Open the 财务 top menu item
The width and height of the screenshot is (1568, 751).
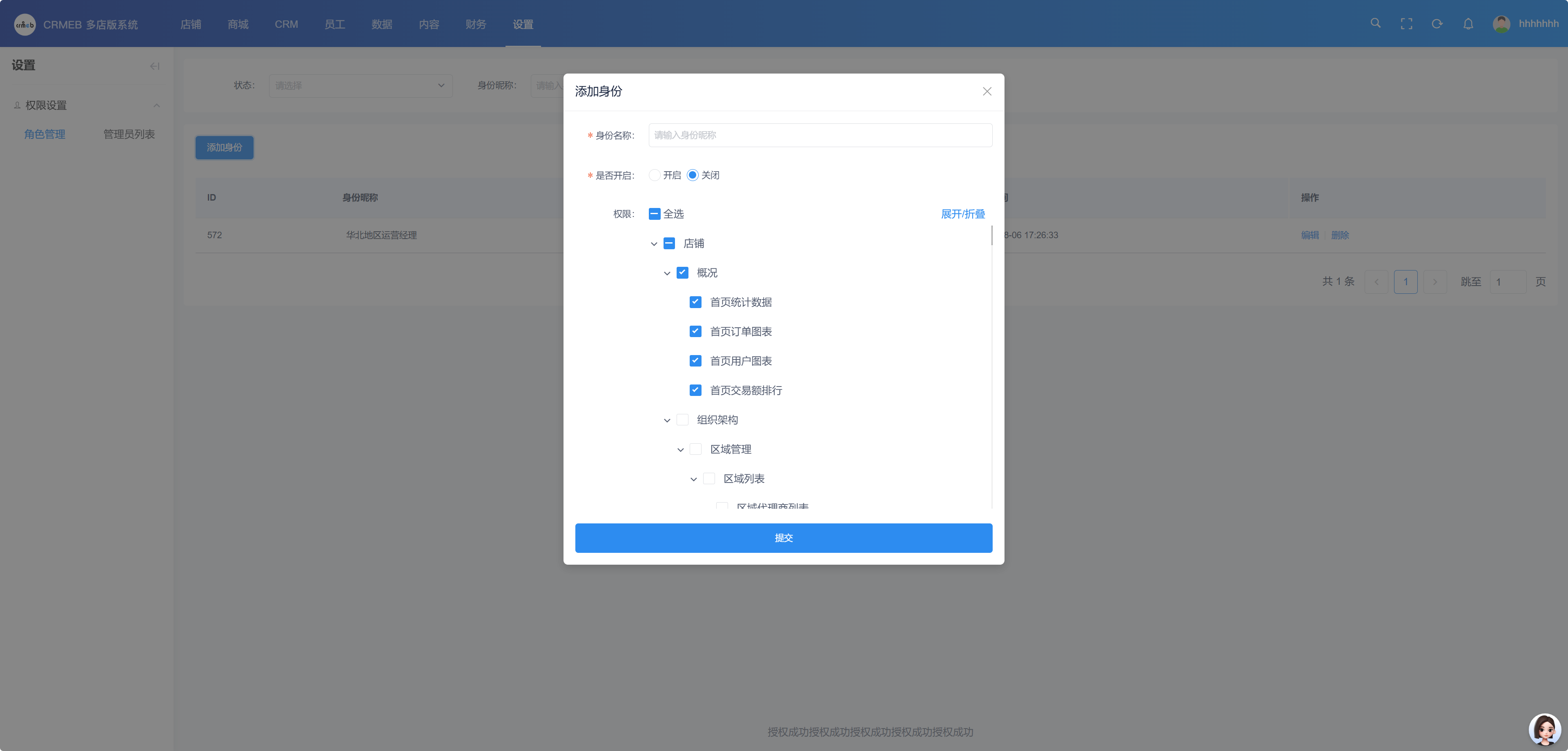tap(475, 25)
